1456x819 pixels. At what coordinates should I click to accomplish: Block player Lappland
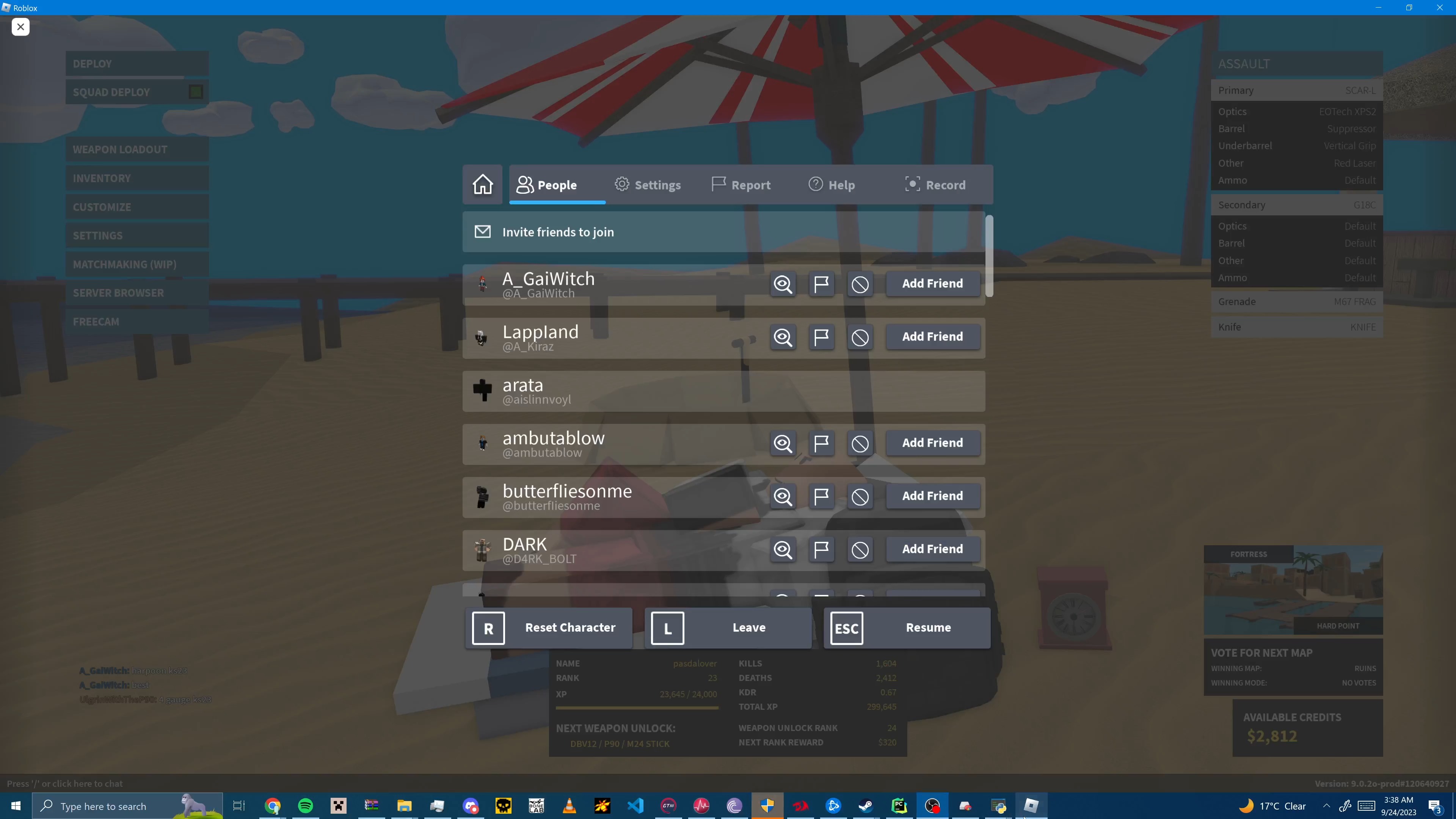(860, 337)
